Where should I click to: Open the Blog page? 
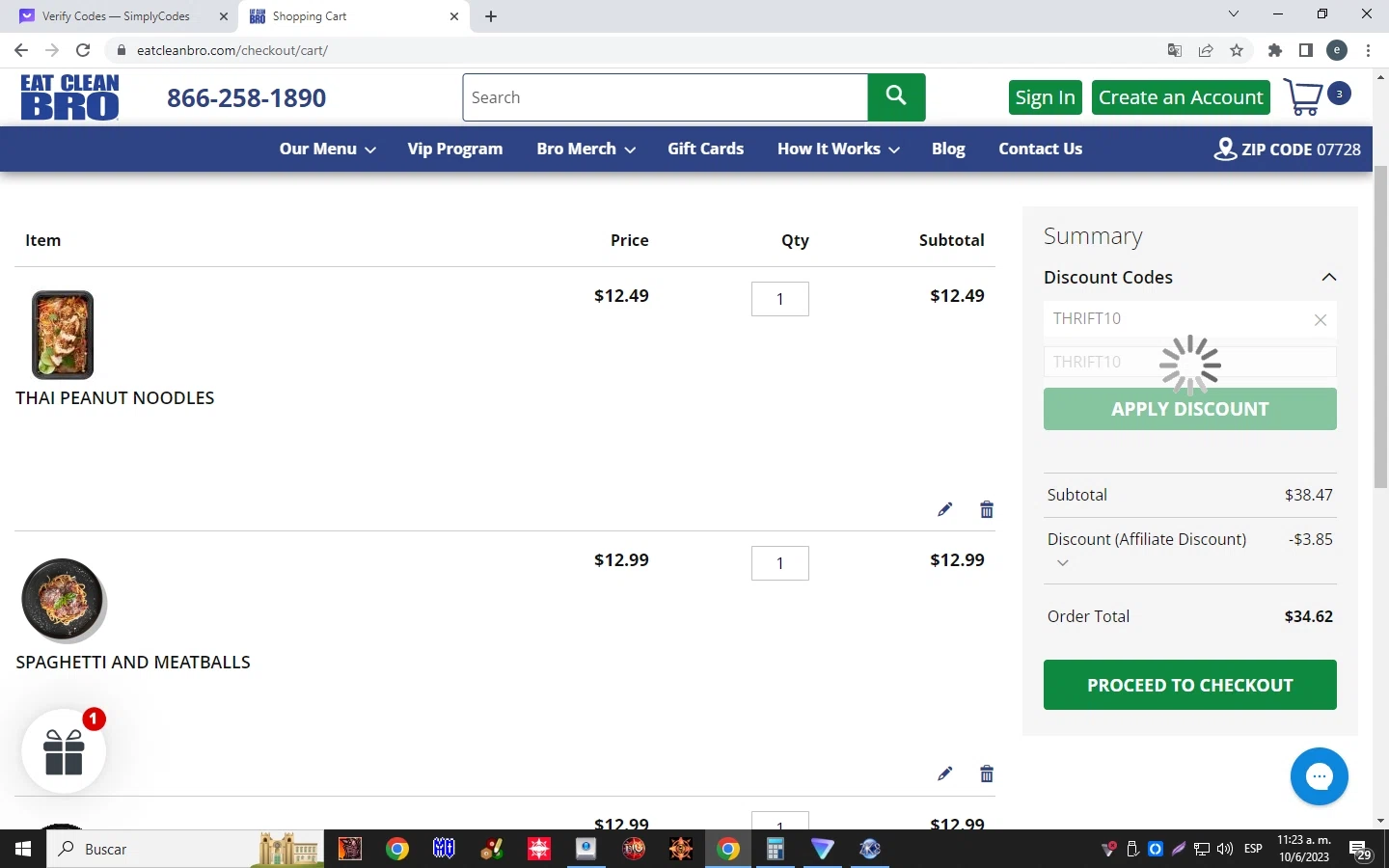(x=948, y=149)
